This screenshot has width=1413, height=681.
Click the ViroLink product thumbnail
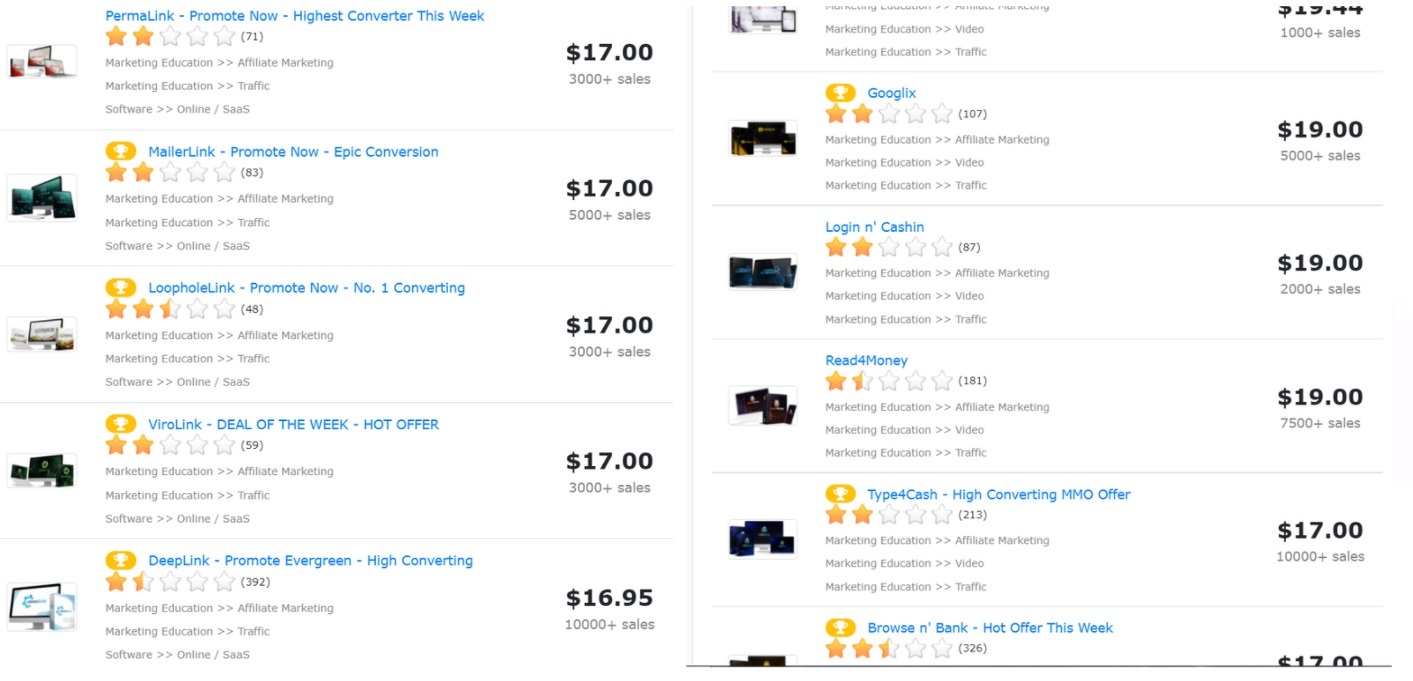42,470
